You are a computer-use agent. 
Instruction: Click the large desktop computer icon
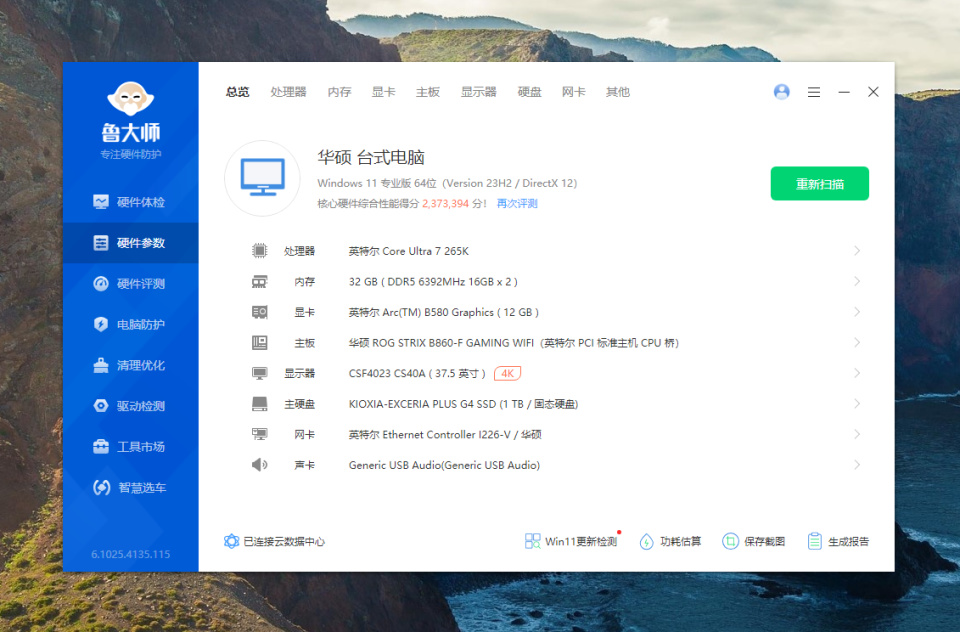click(x=263, y=178)
